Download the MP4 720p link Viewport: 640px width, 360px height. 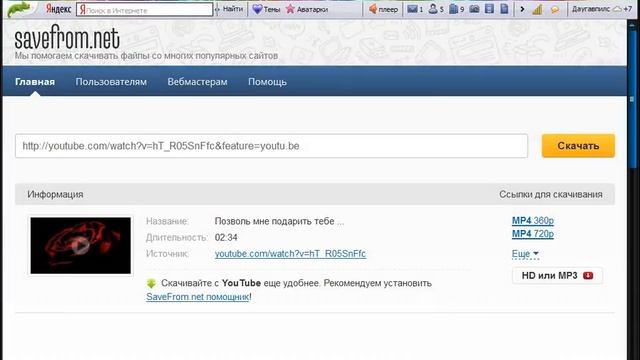point(533,234)
